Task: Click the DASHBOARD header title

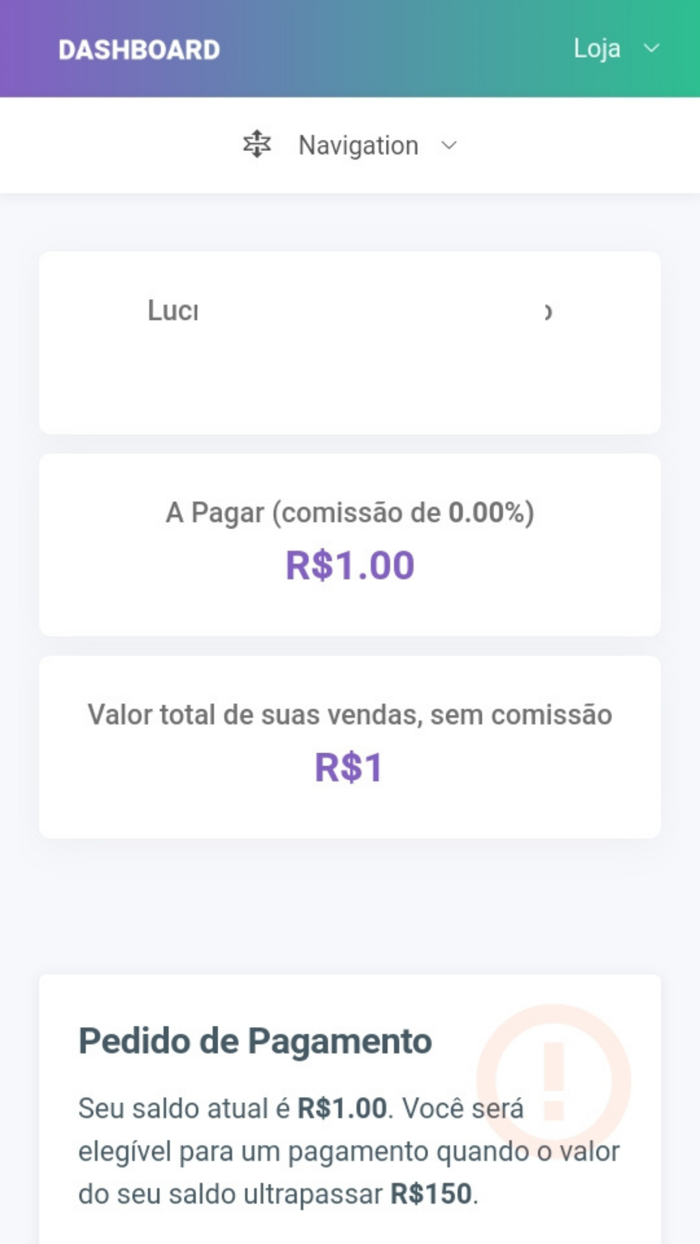Action: point(139,48)
